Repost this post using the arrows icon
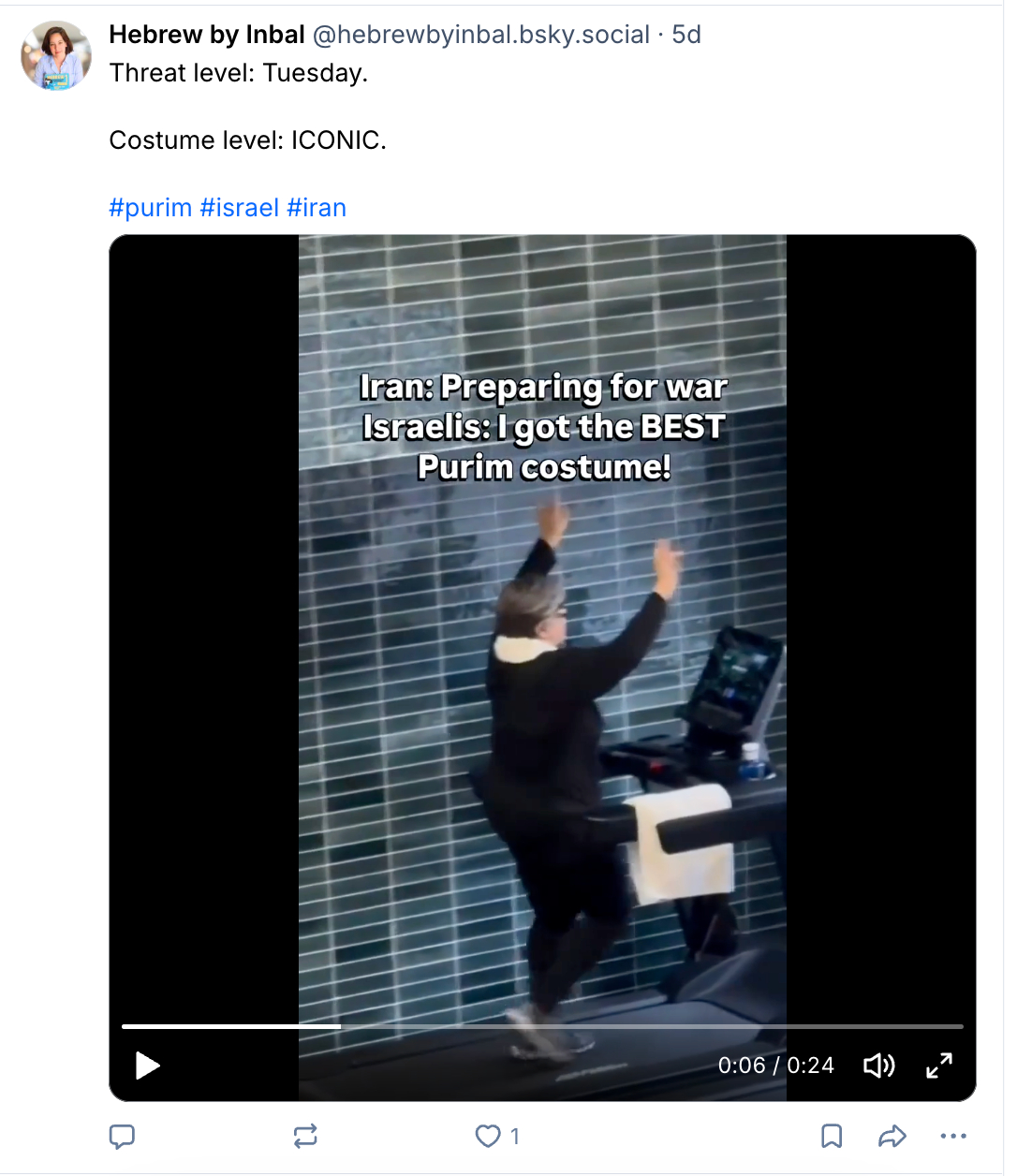The image size is (1017, 1176). (305, 1137)
